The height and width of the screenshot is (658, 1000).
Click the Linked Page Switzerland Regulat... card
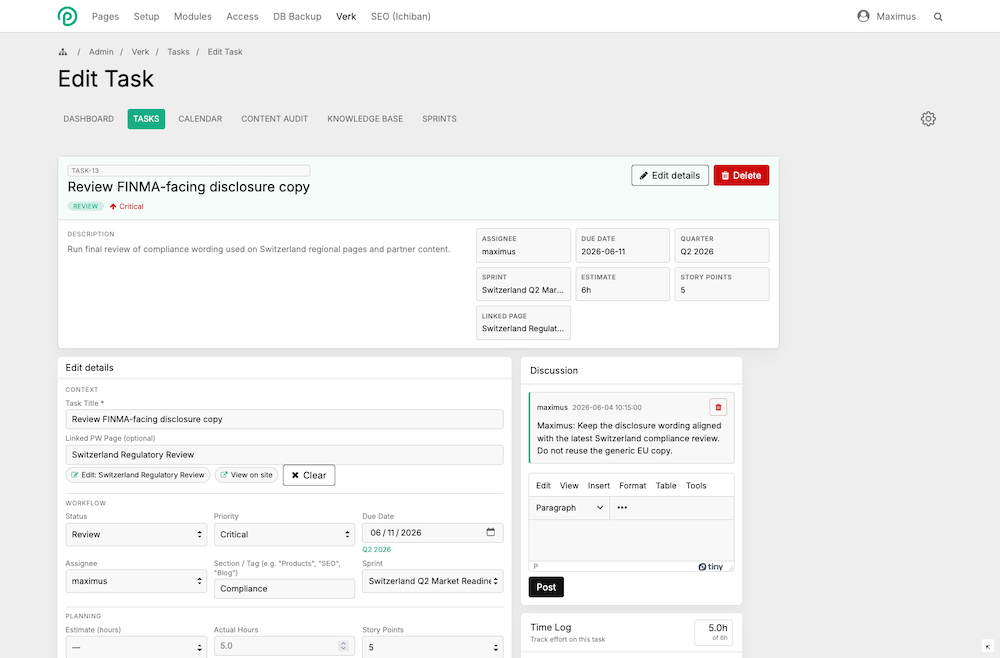pyautogui.click(x=523, y=323)
